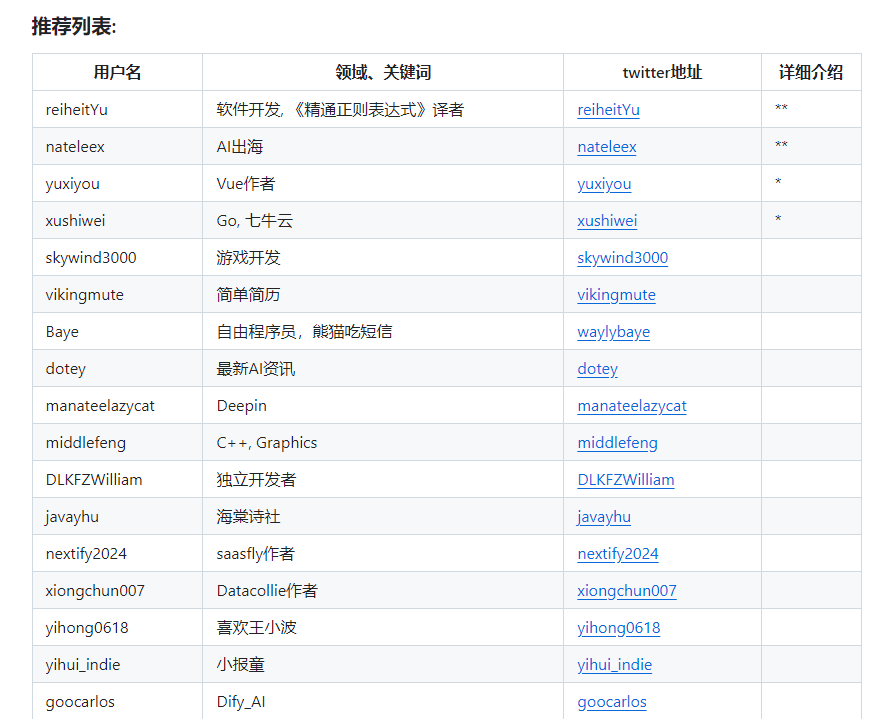Open nextify2024's twitter link

618,554
